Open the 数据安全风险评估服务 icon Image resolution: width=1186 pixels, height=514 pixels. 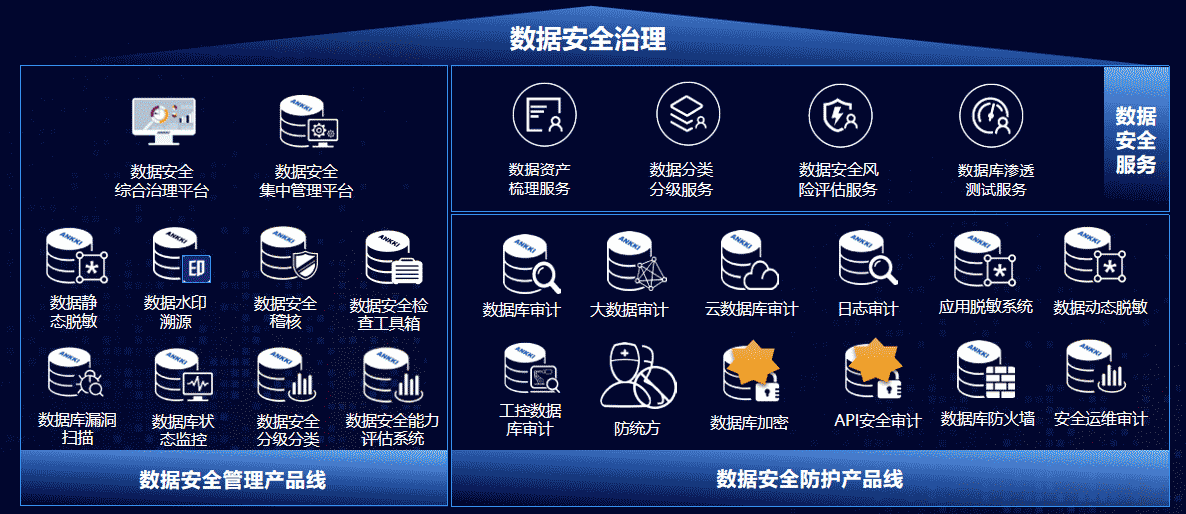tap(840, 115)
